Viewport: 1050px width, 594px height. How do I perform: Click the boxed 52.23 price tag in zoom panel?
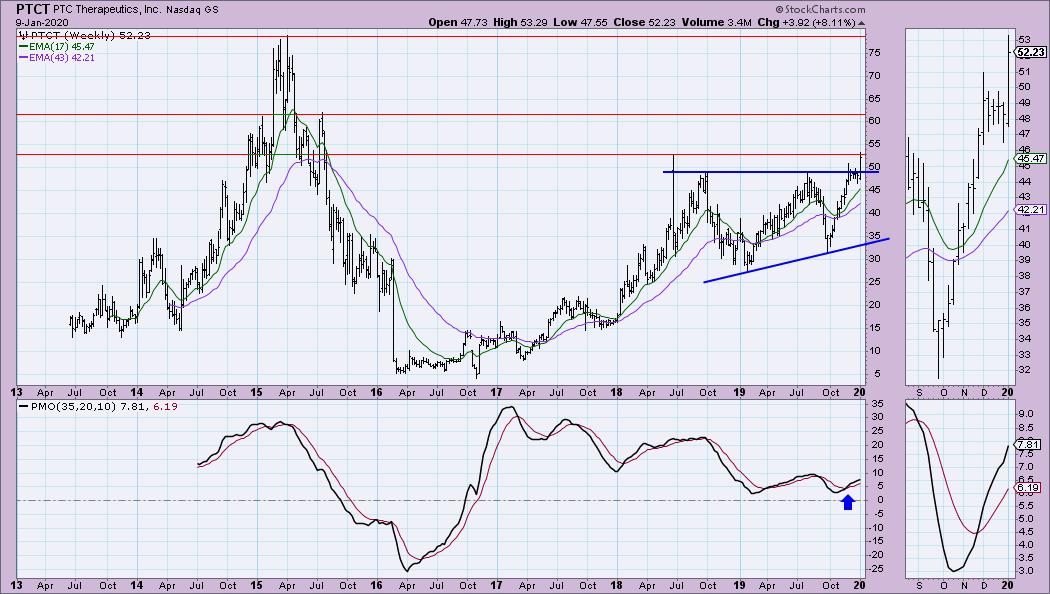(1031, 53)
